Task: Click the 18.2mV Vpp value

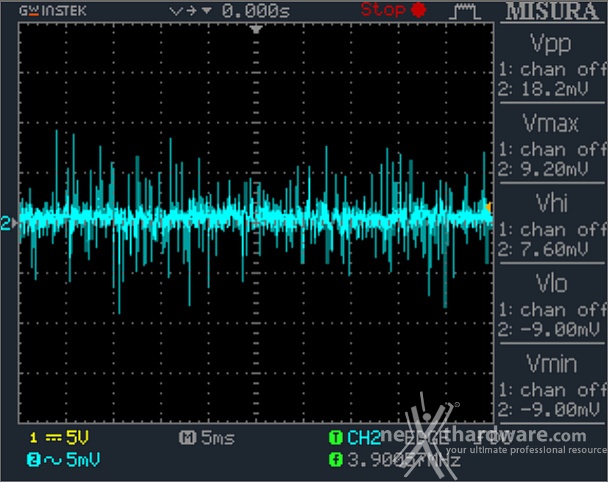Action: tap(554, 90)
